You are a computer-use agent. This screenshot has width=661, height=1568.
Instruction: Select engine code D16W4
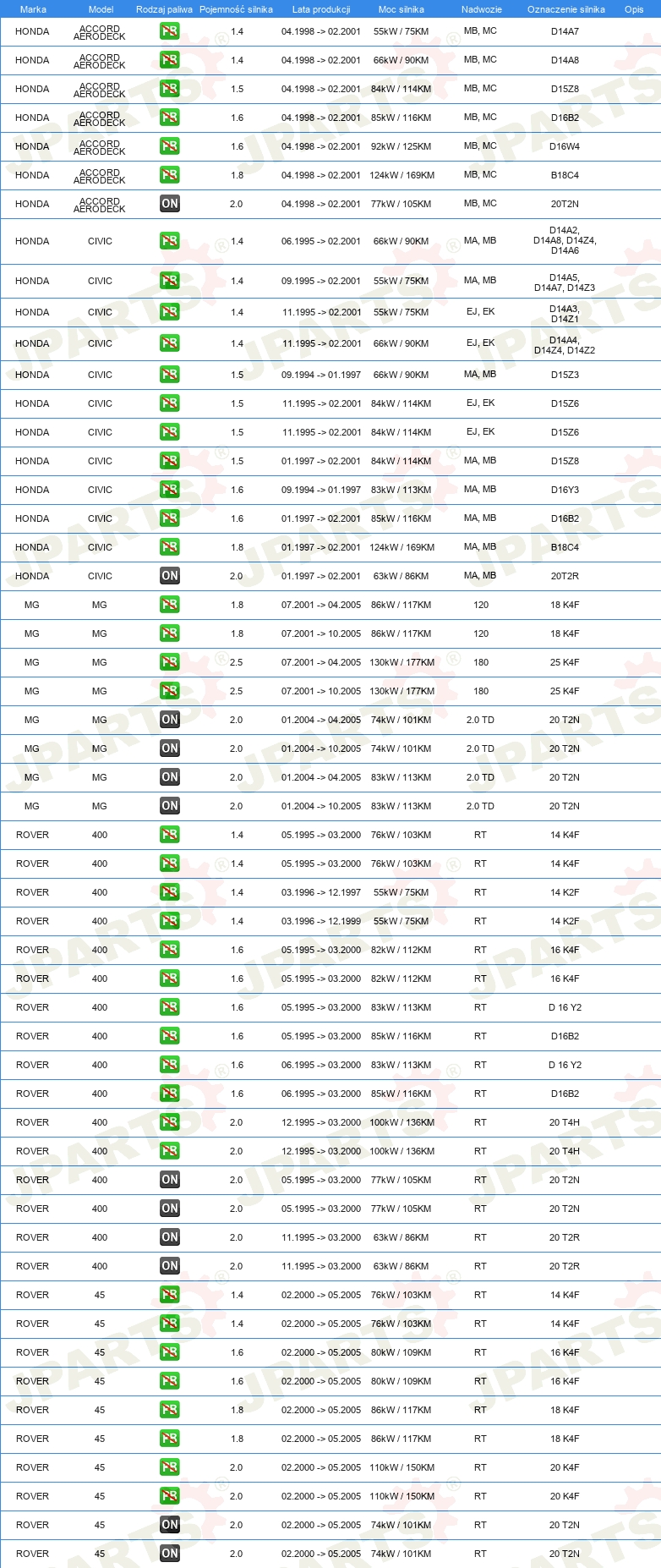click(565, 146)
